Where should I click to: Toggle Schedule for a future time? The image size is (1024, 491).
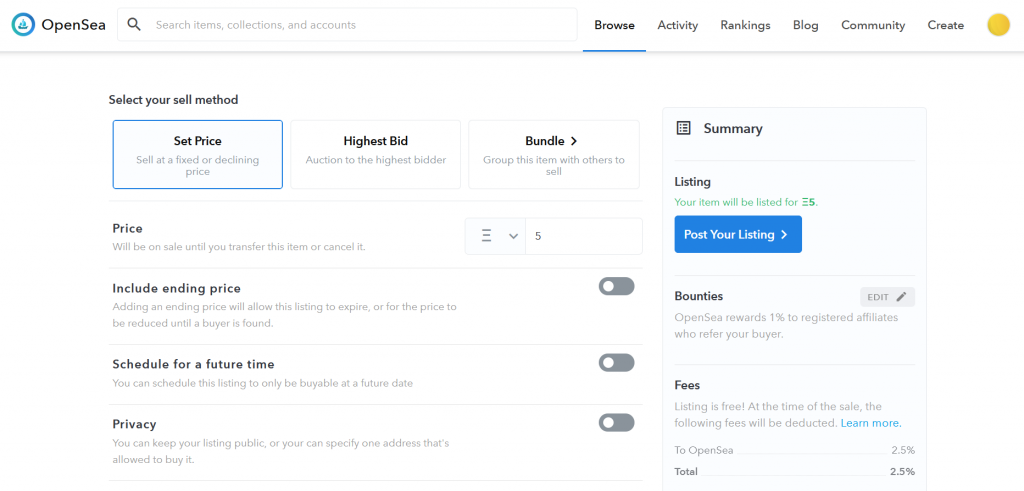tap(616, 362)
